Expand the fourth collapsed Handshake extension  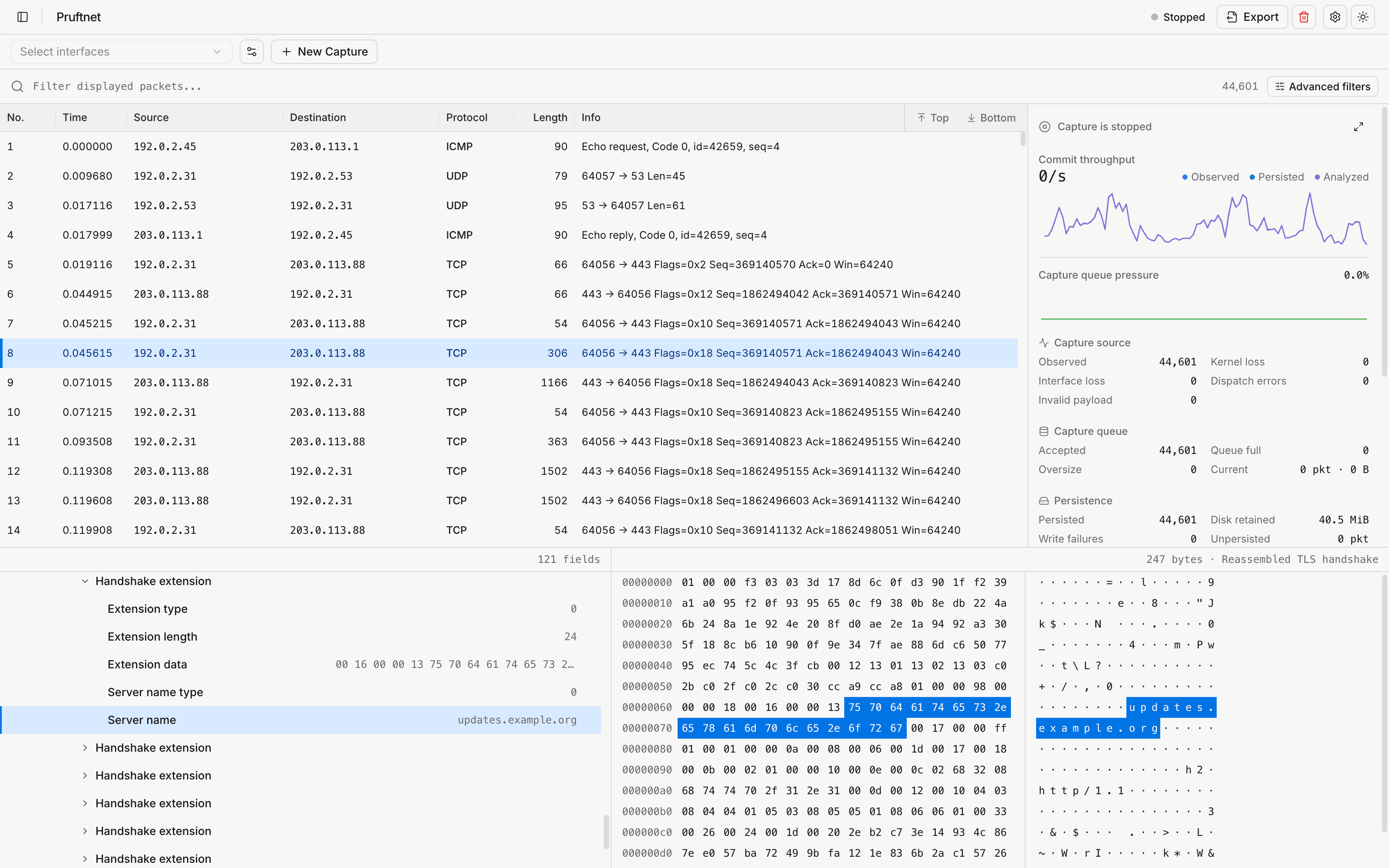pos(85,831)
